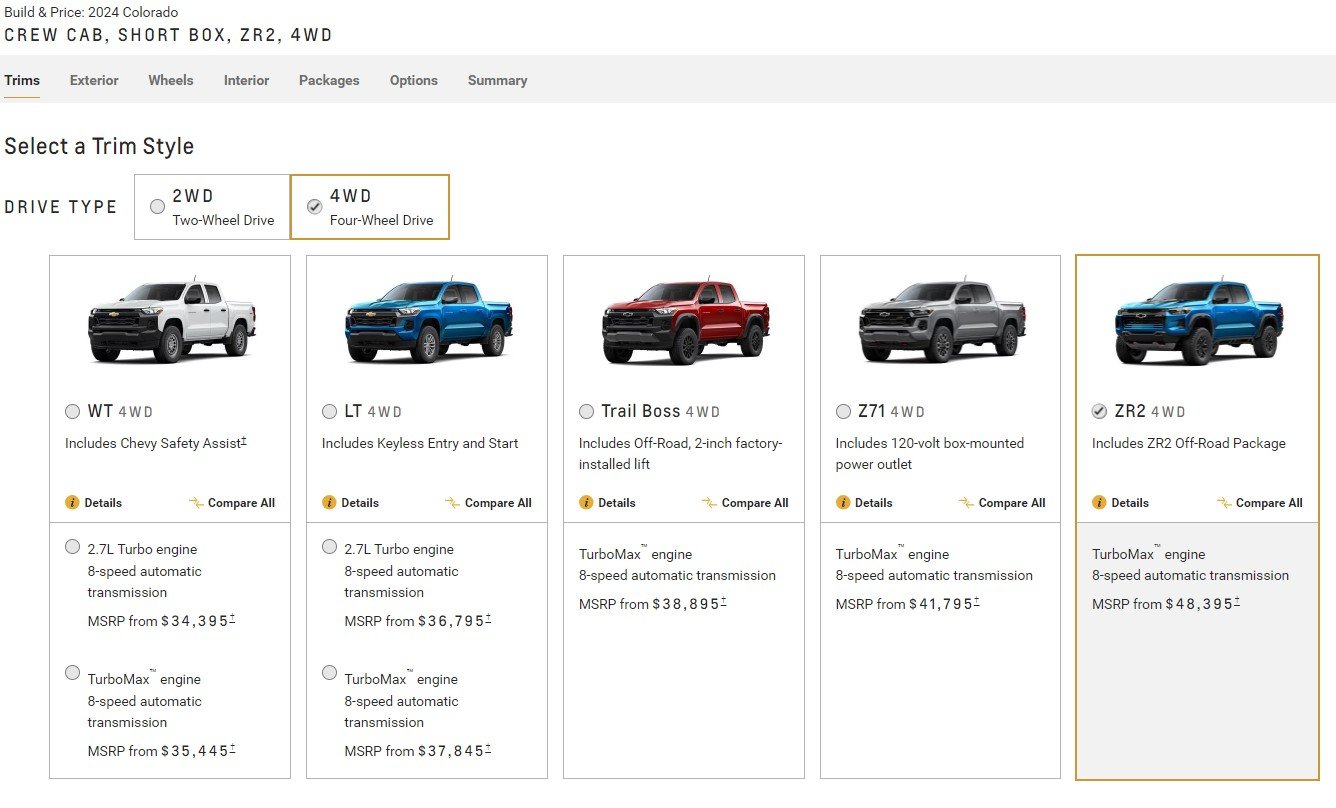Open the Trail Boss trim Details link
Image resolution: width=1336 pixels, height=808 pixels.
(x=617, y=503)
